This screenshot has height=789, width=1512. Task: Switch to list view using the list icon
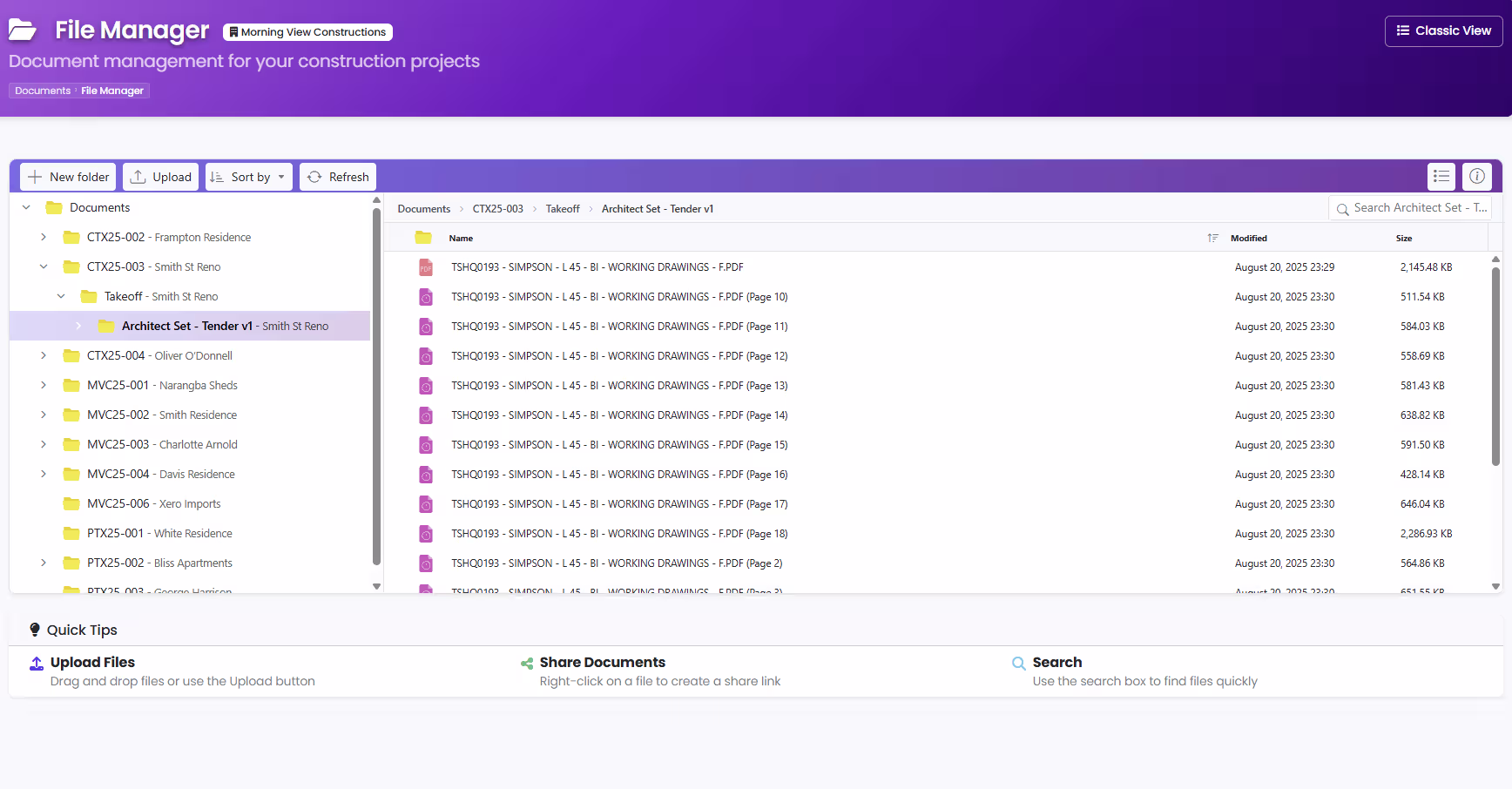click(x=1441, y=177)
